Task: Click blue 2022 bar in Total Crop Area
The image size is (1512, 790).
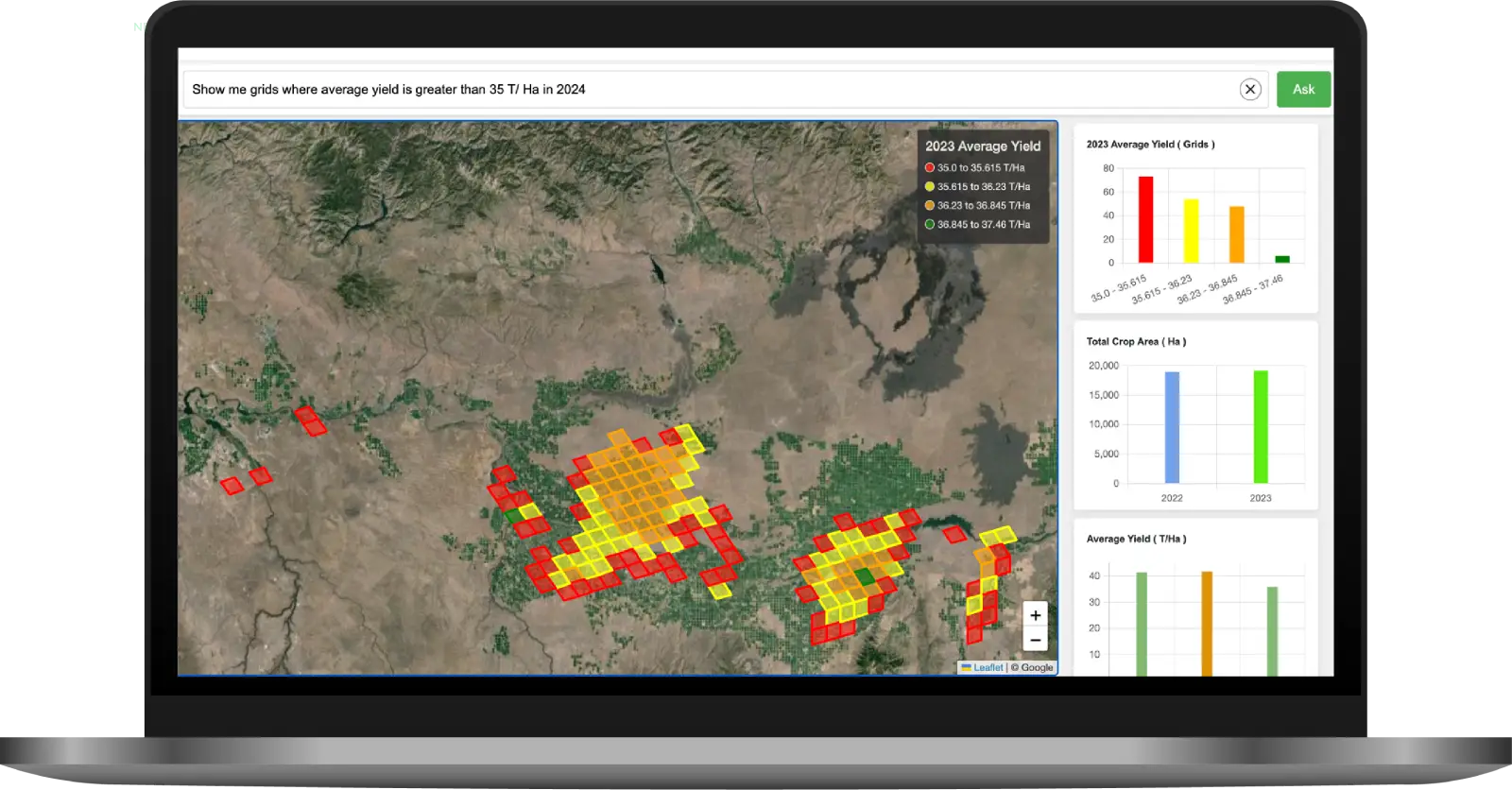Action: point(1172,427)
